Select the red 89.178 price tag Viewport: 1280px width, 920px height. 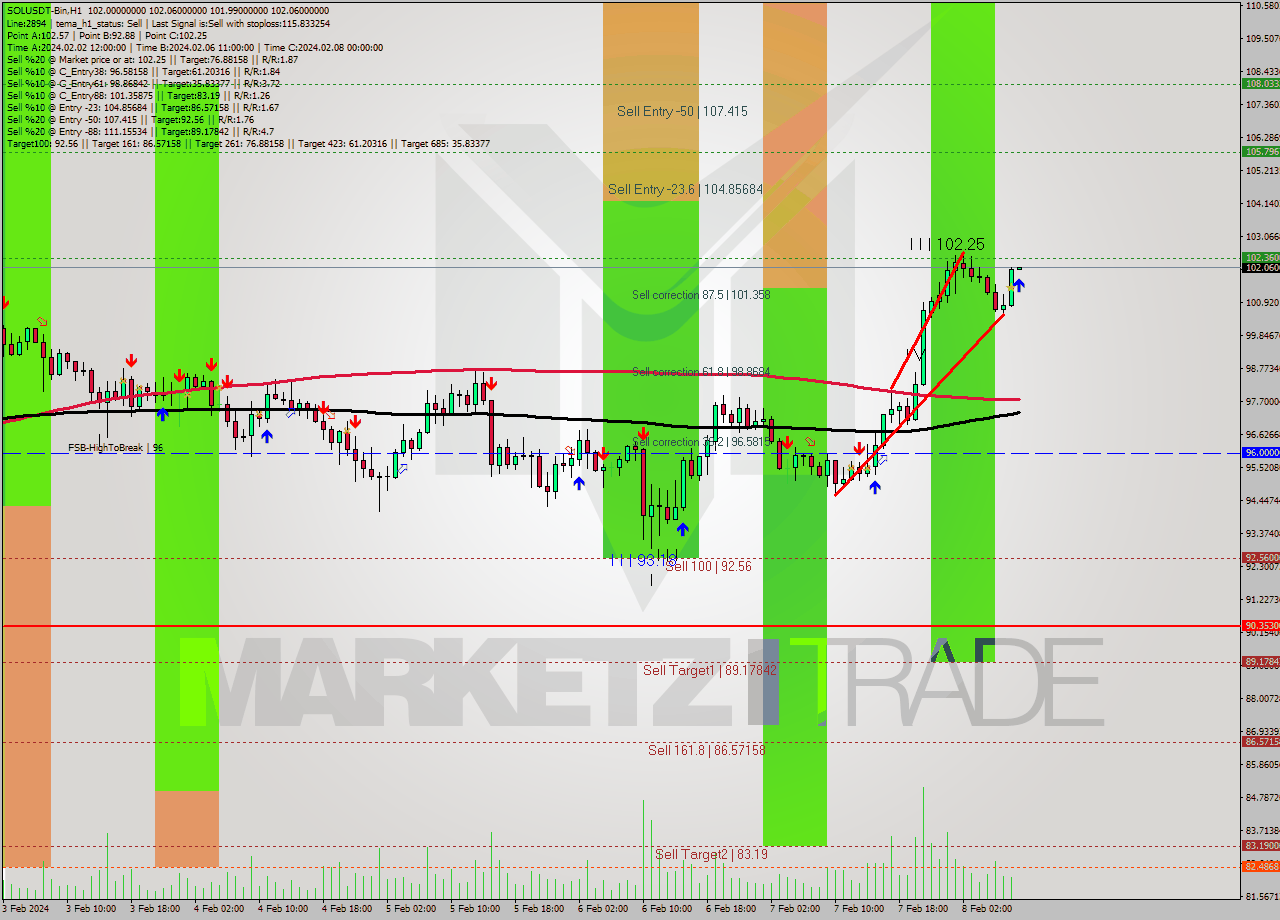1261,662
